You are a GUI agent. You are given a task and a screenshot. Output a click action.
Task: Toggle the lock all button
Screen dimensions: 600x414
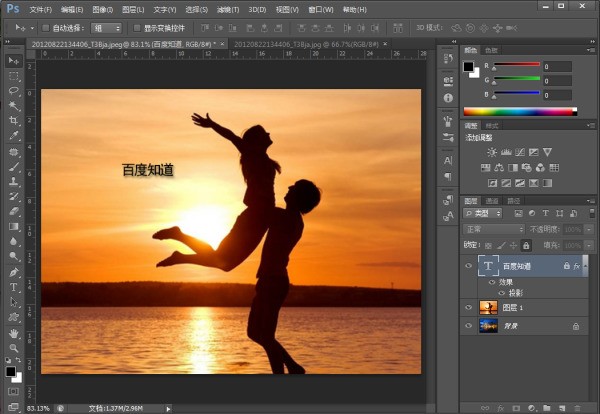526,245
